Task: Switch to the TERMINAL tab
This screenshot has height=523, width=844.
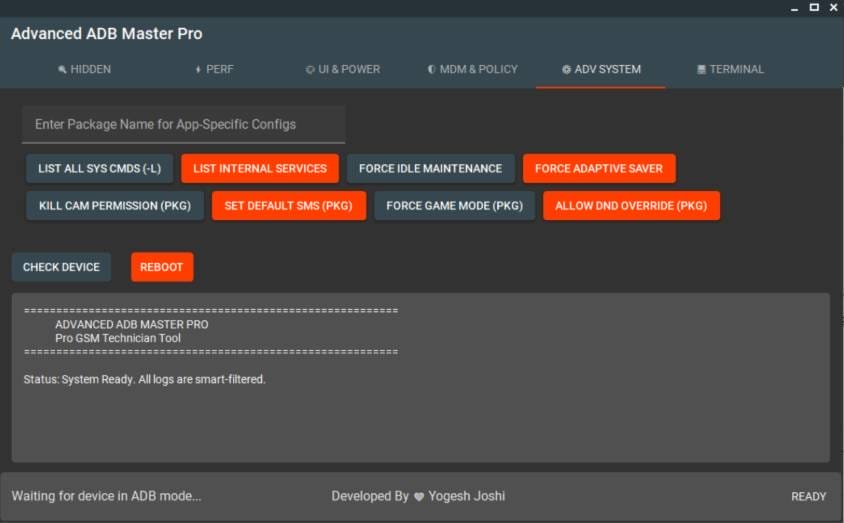Action: pyautogui.click(x=730, y=69)
